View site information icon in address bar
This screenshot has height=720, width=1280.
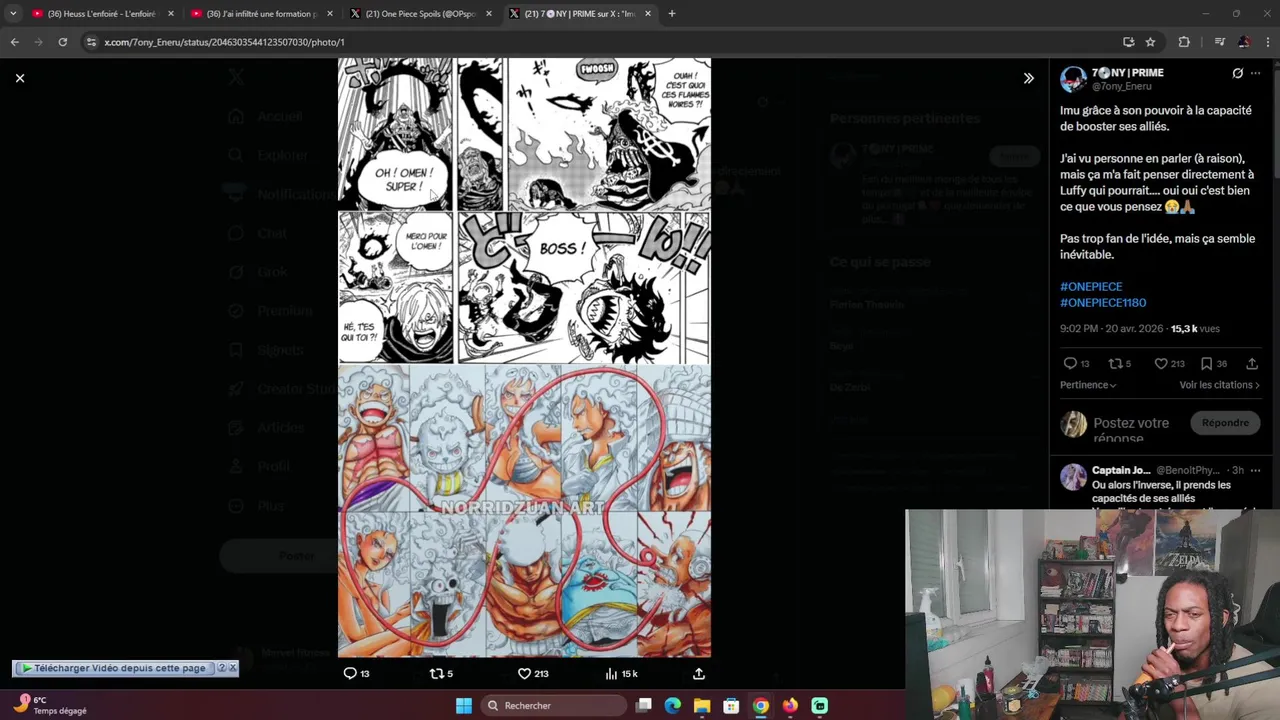[x=91, y=42]
